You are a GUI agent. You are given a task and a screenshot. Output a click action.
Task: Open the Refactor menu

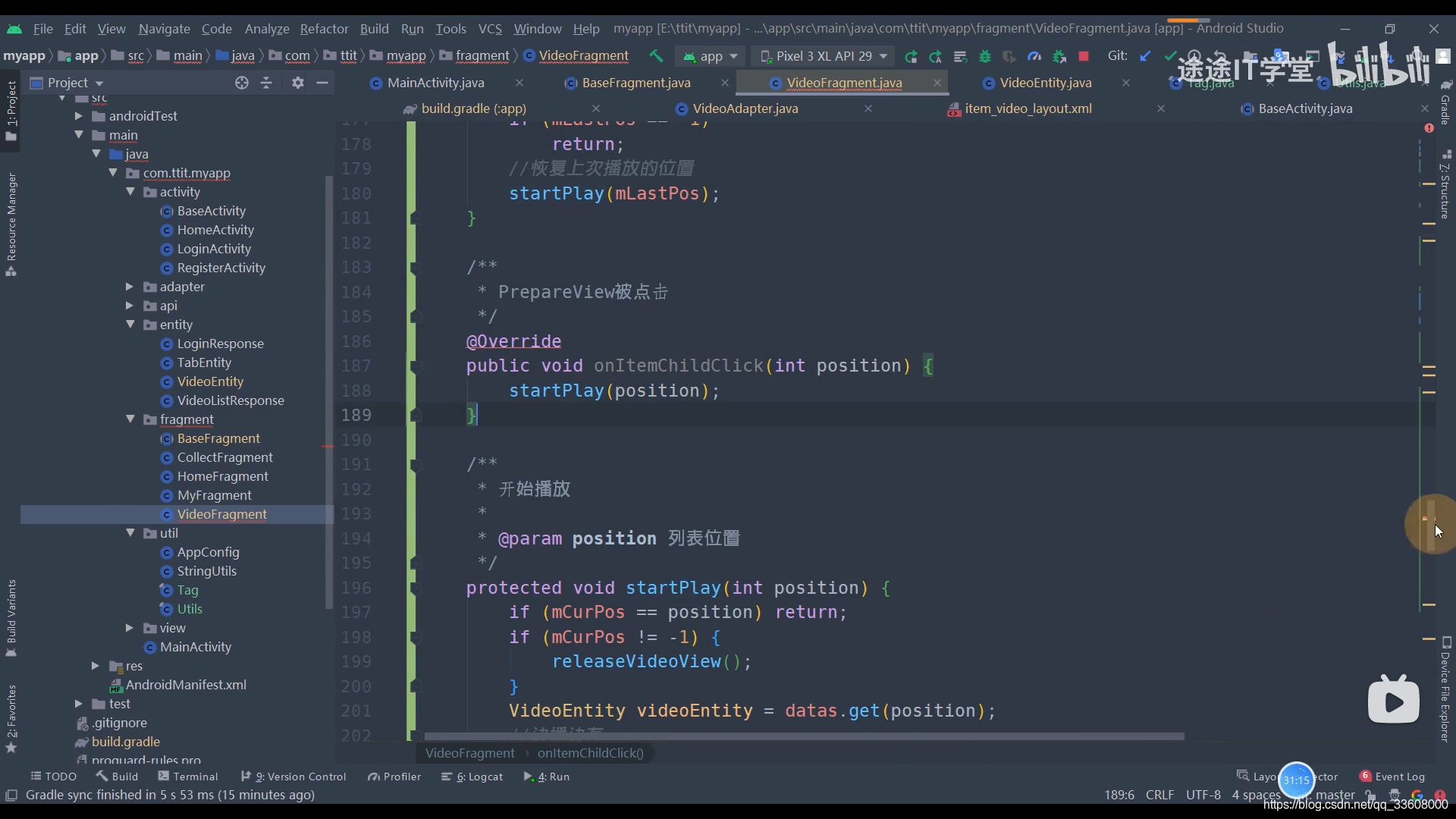click(x=324, y=28)
